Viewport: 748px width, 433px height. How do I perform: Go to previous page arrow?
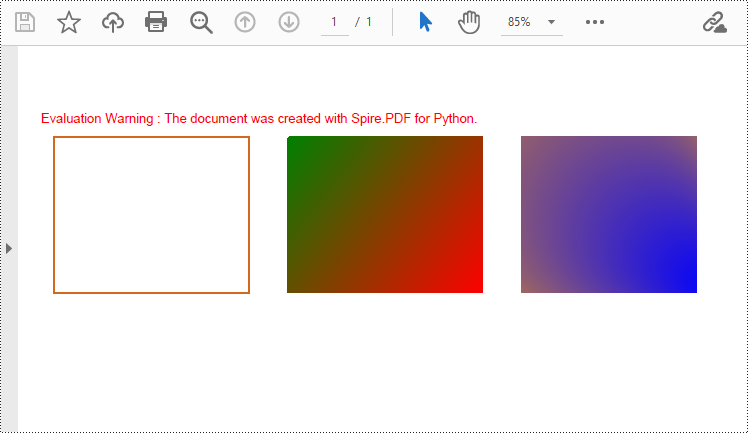(x=245, y=22)
